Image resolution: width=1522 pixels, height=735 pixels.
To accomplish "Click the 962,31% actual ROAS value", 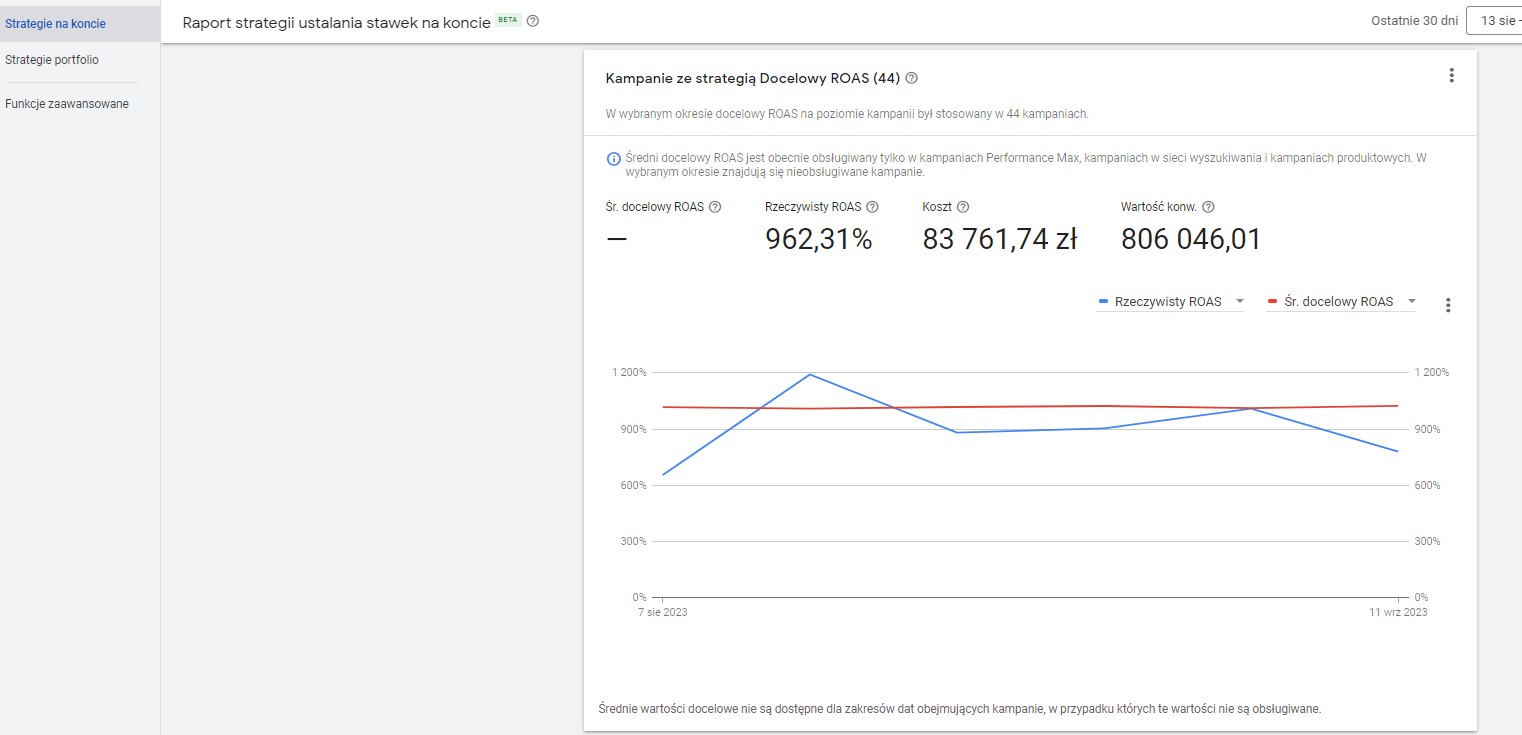I will [x=818, y=239].
